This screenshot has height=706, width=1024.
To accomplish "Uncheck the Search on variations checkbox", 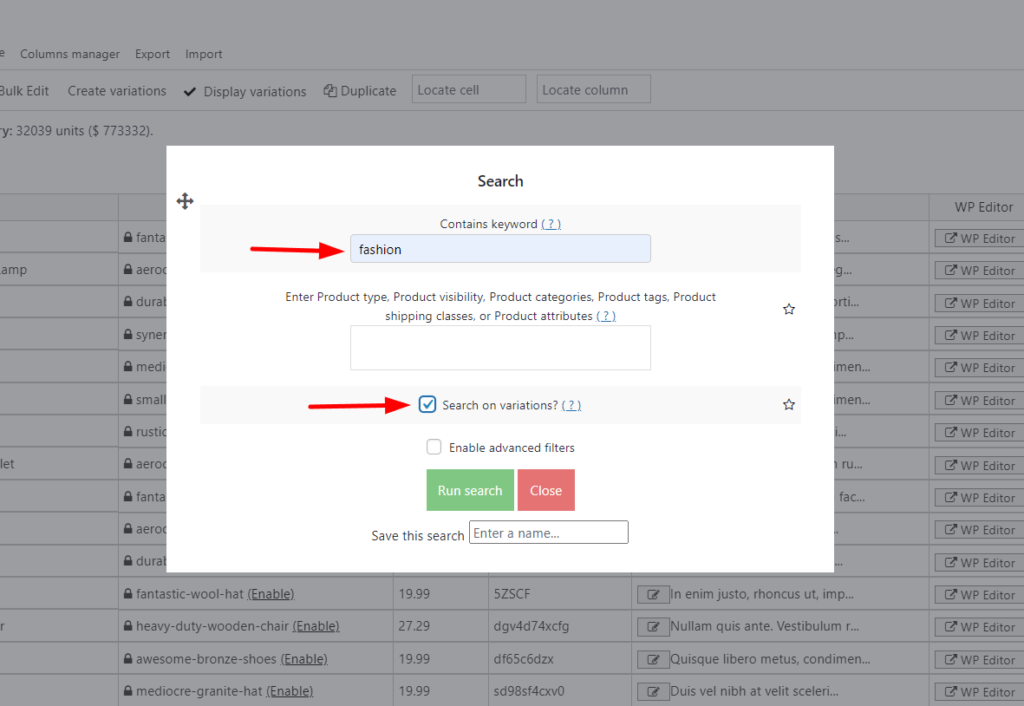I will (428, 403).
